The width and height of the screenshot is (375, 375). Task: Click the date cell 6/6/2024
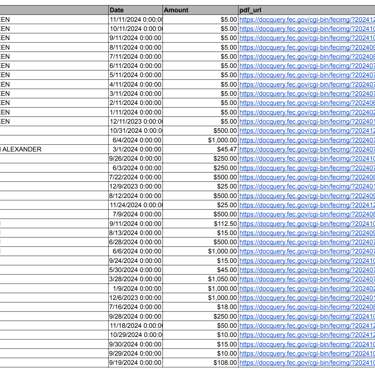point(136,251)
